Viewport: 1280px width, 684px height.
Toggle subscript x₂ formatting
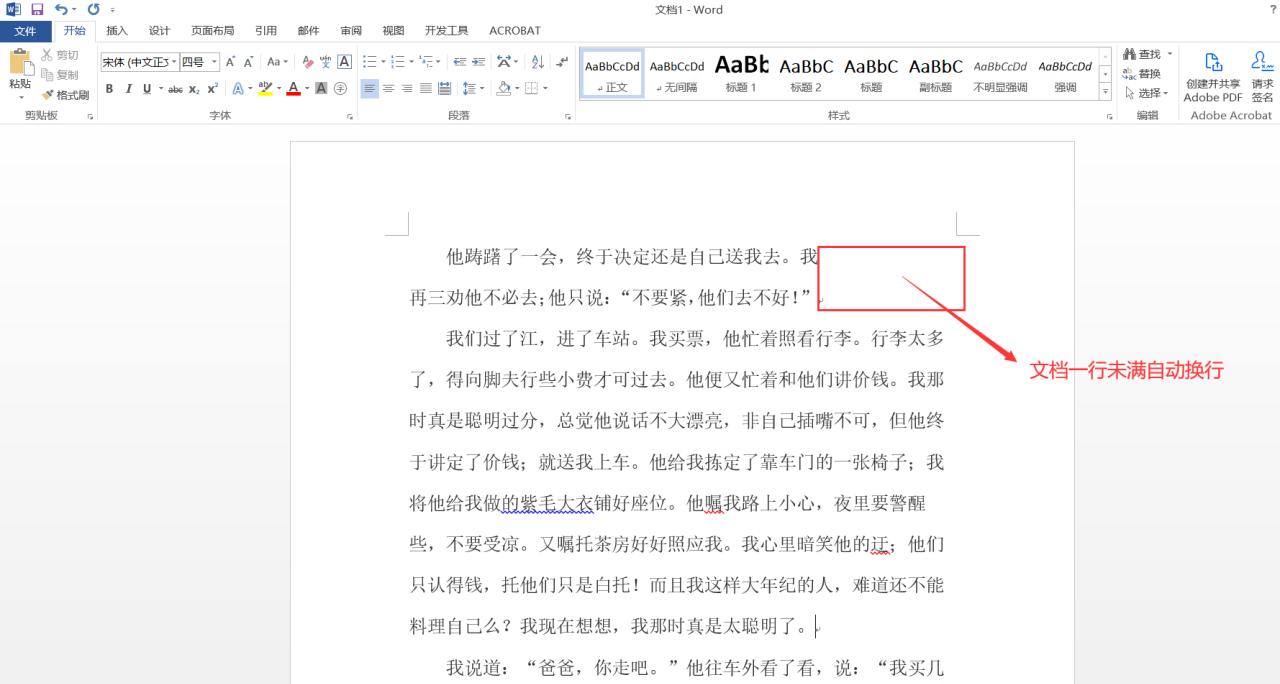(194, 89)
